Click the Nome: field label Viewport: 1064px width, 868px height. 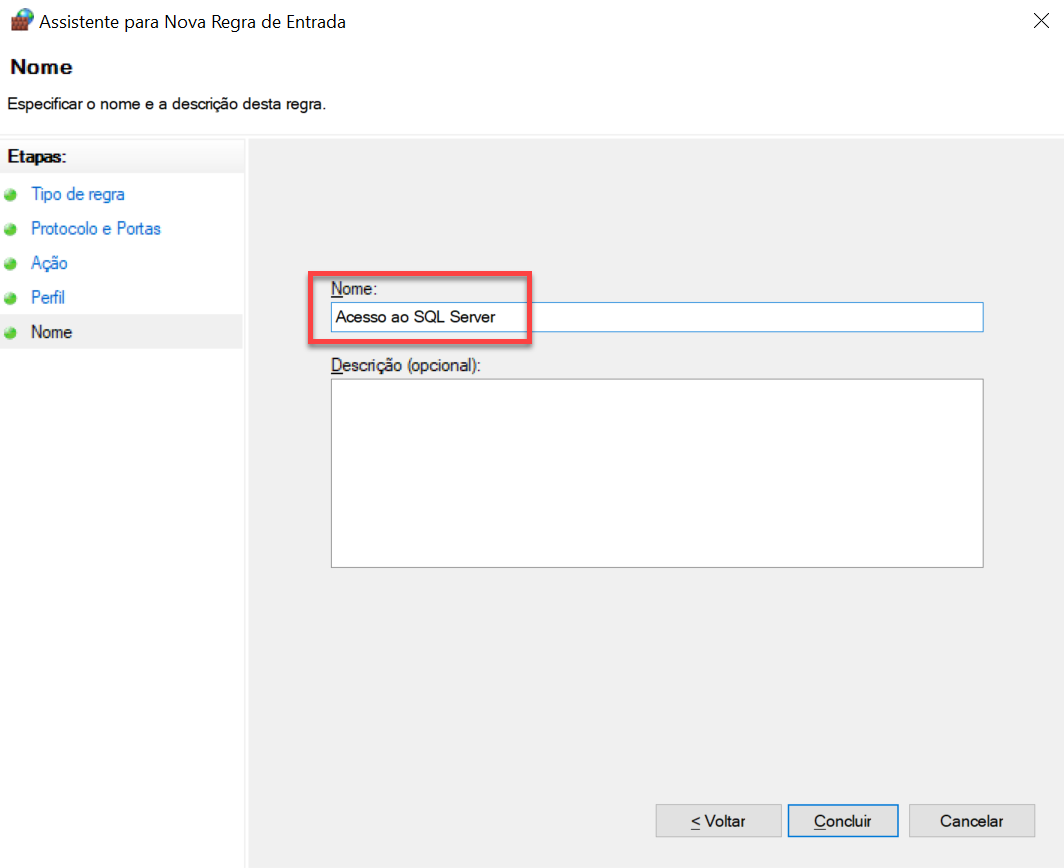pyautogui.click(x=353, y=289)
